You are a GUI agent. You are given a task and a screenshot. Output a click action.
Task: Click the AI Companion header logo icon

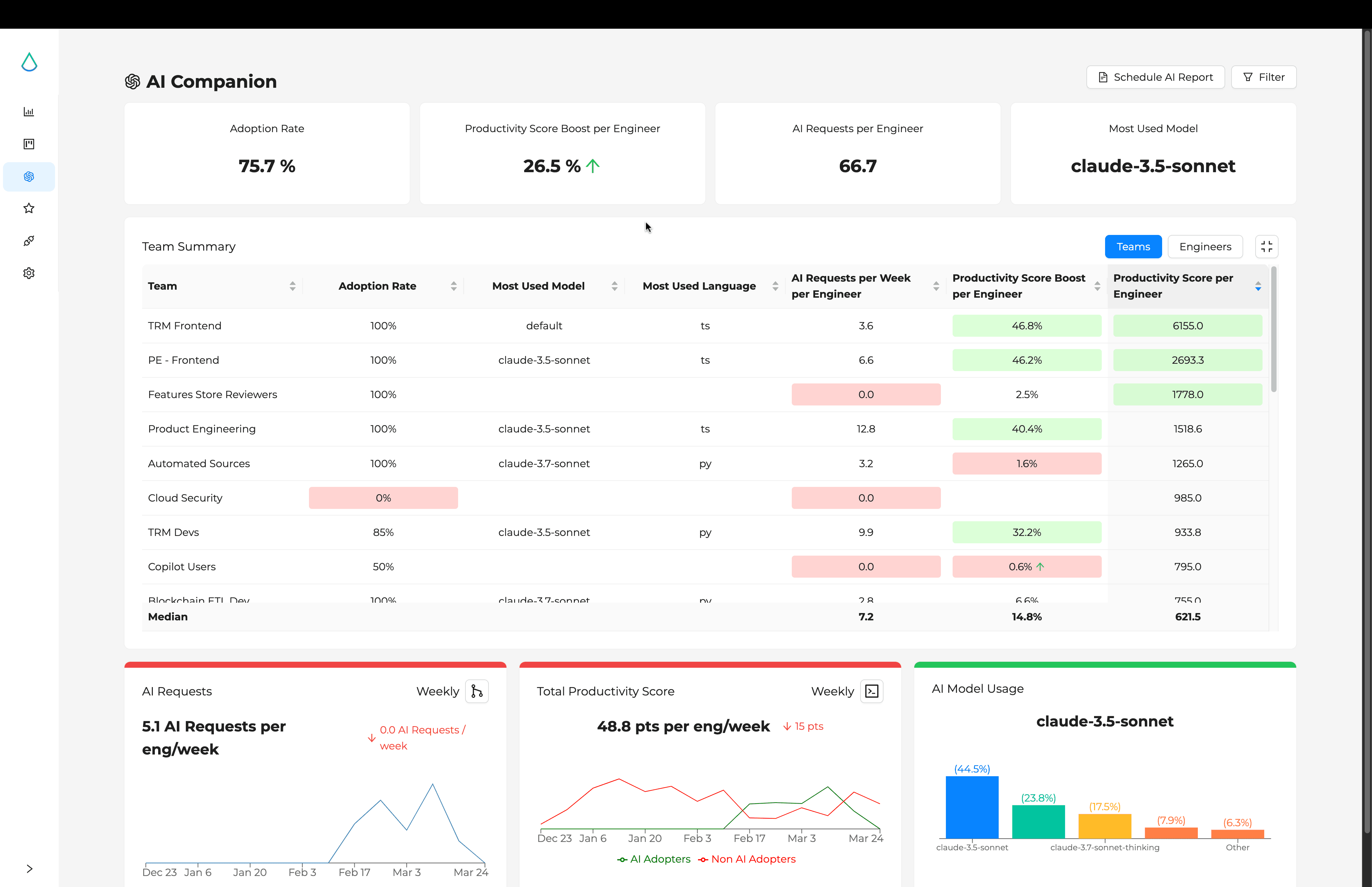coord(132,82)
